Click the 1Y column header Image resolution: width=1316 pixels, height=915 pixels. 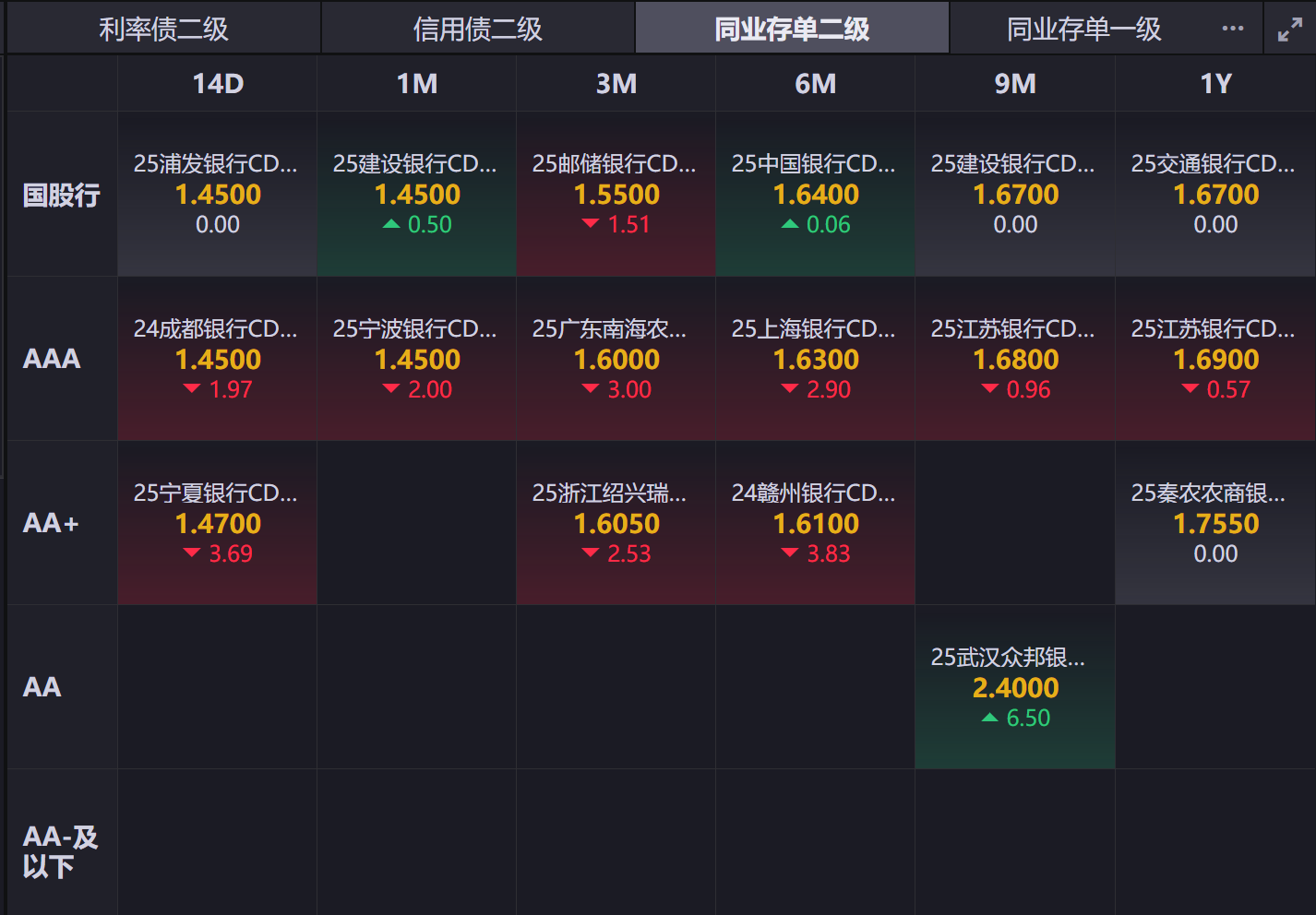pos(1215,84)
